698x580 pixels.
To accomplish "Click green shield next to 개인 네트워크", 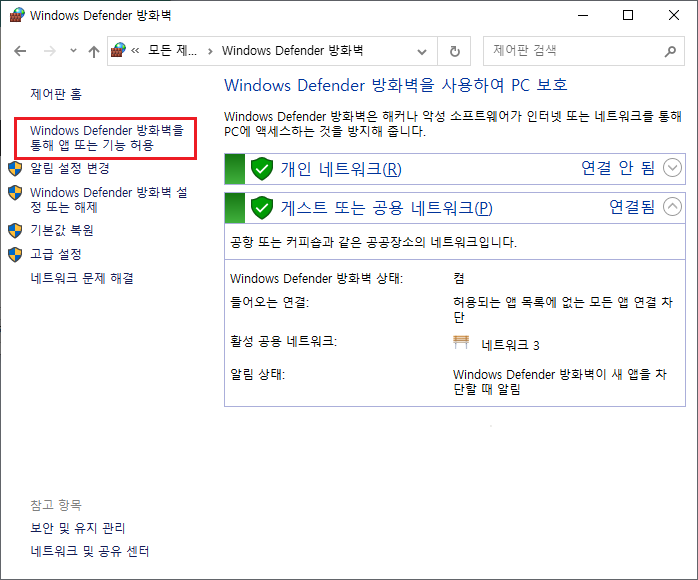I will click(x=262, y=169).
